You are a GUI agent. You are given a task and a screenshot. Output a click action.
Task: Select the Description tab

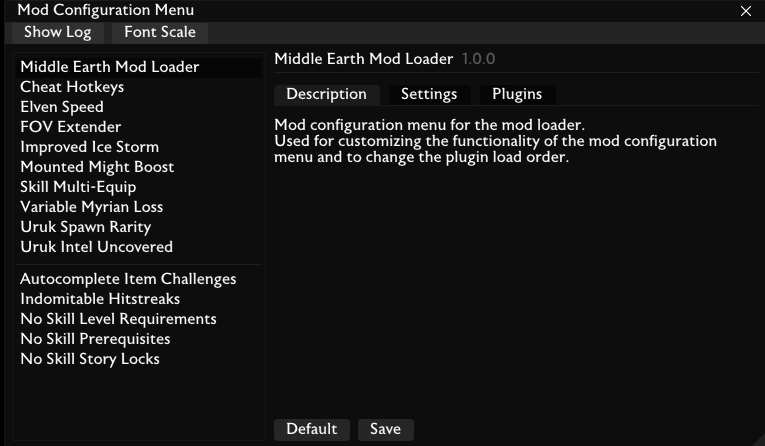click(x=326, y=94)
